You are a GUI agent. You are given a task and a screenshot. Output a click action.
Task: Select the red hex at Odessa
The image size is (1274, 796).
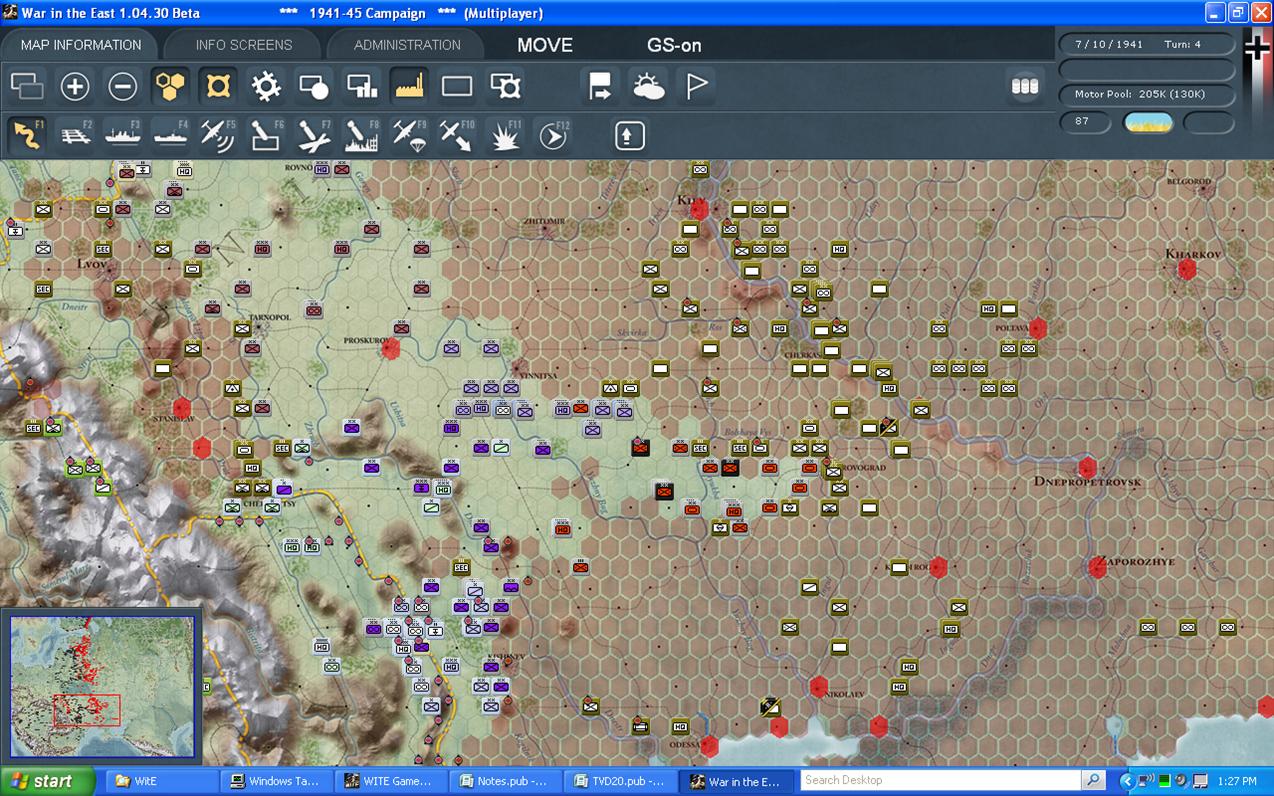point(709,746)
